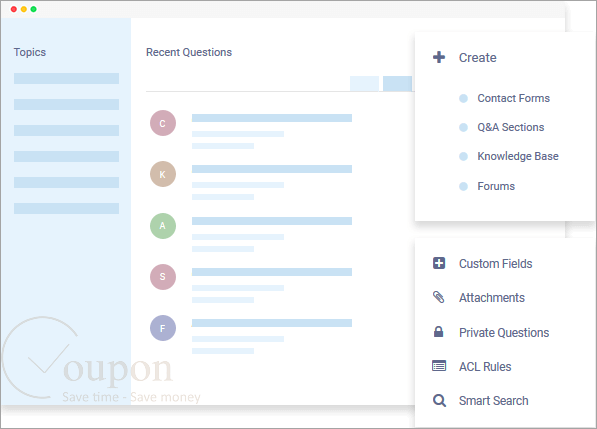This screenshot has height=429, width=597.
Task: Click the pink avatar labeled S
Action: [163, 277]
